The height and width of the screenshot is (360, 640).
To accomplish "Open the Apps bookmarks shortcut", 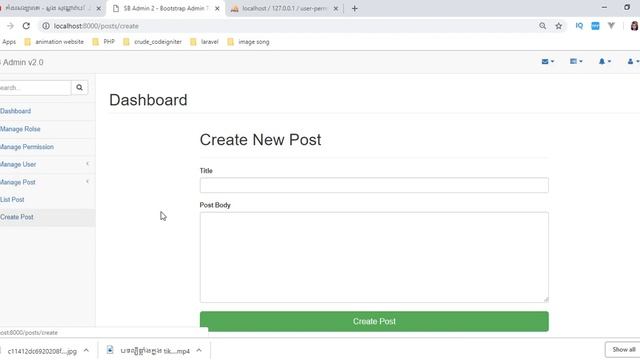I will coord(9,42).
